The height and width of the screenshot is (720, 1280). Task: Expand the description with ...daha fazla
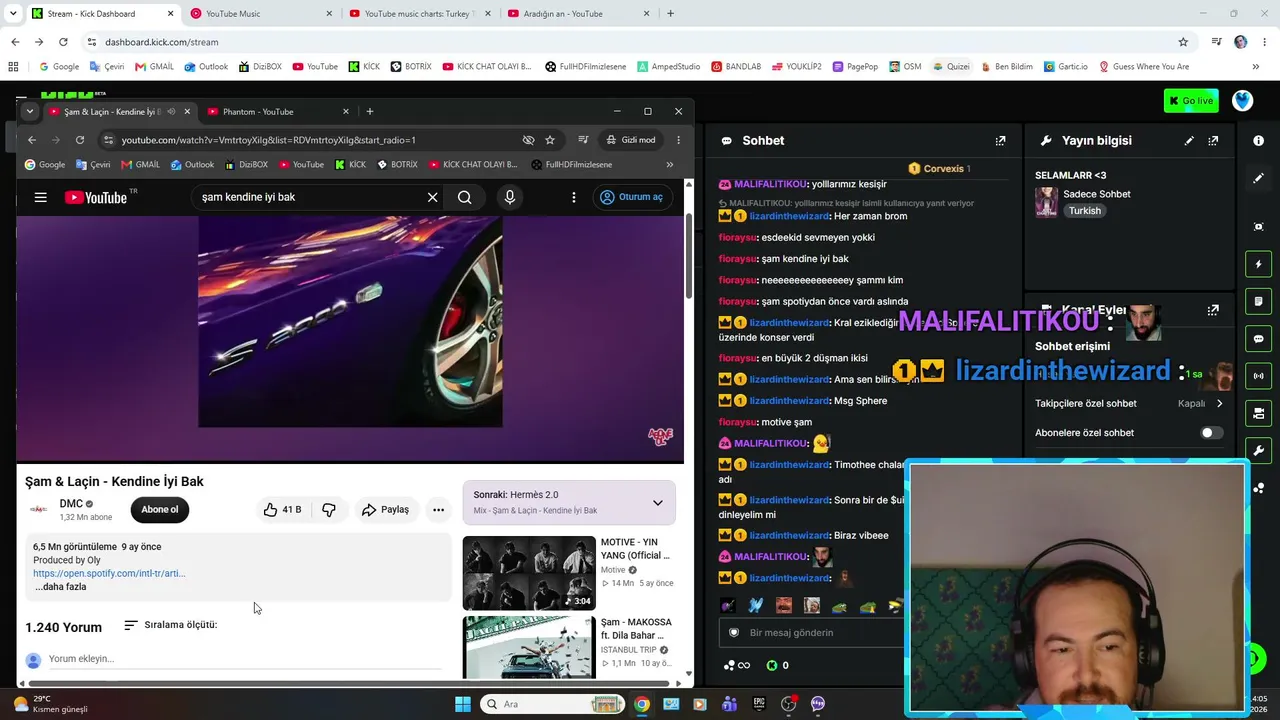60,587
